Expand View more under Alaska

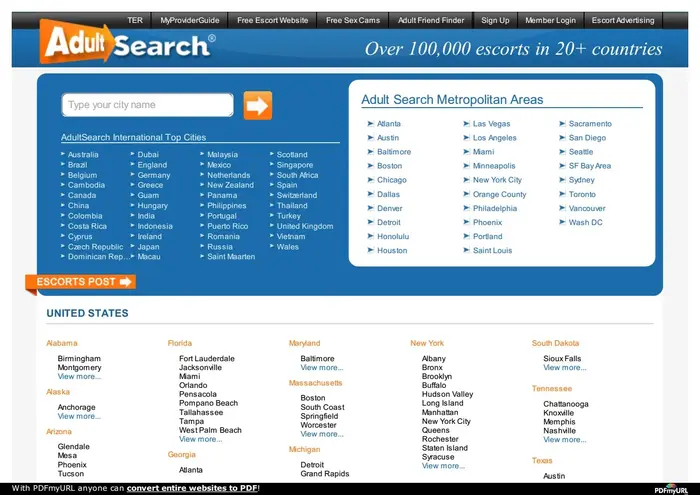pyautogui.click(x=79, y=416)
